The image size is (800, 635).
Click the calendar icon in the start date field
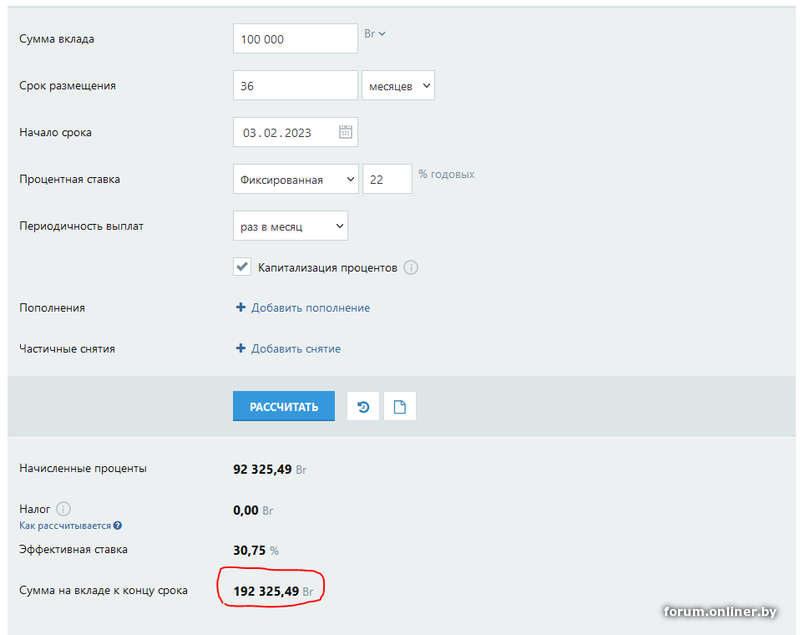coord(345,132)
